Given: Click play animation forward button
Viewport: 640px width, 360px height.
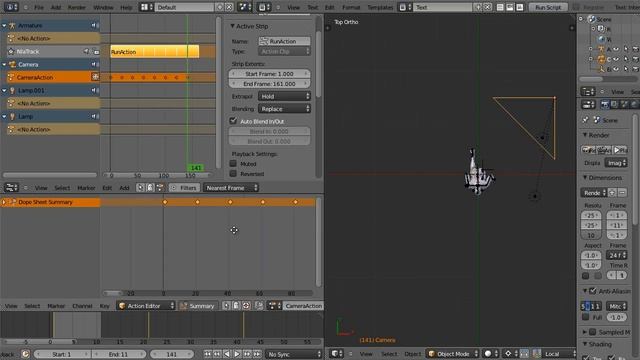Looking at the screenshot, I should 237,354.
